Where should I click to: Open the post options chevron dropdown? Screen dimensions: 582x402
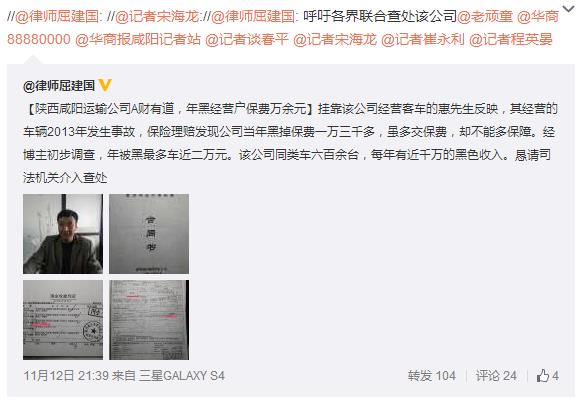pyautogui.click(x=568, y=9)
